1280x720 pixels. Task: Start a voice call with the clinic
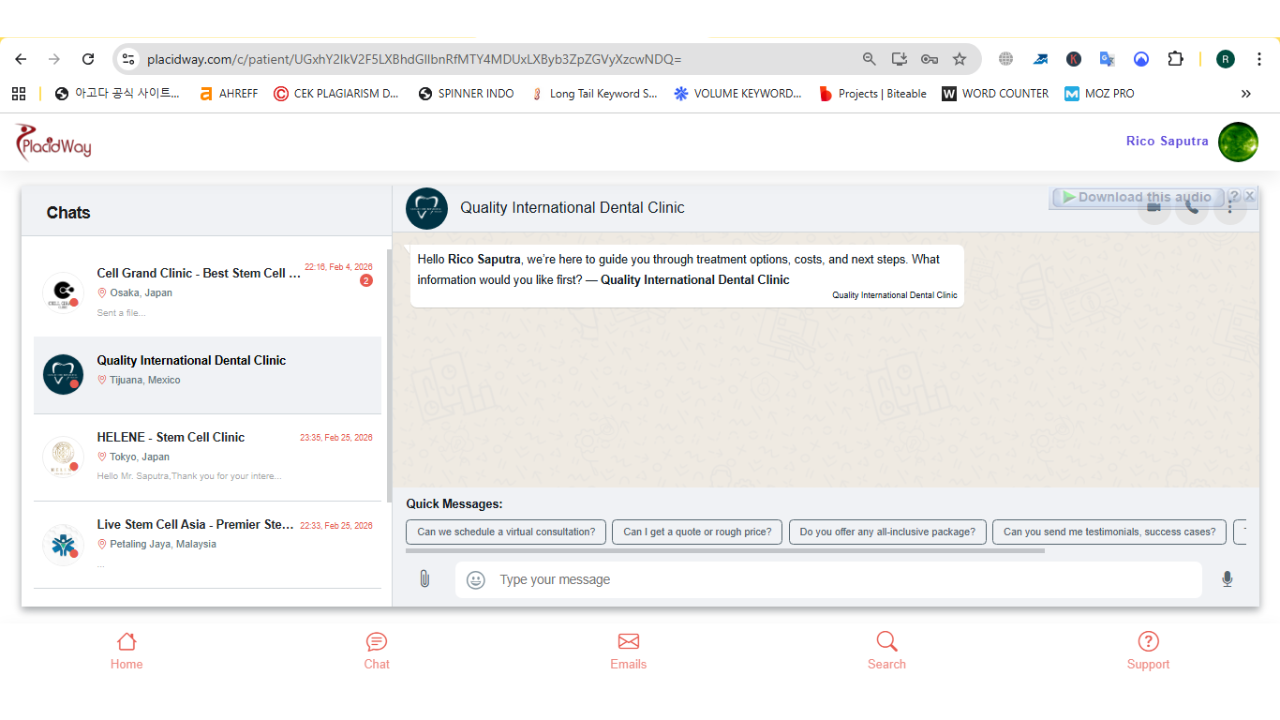pyautogui.click(x=1191, y=207)
